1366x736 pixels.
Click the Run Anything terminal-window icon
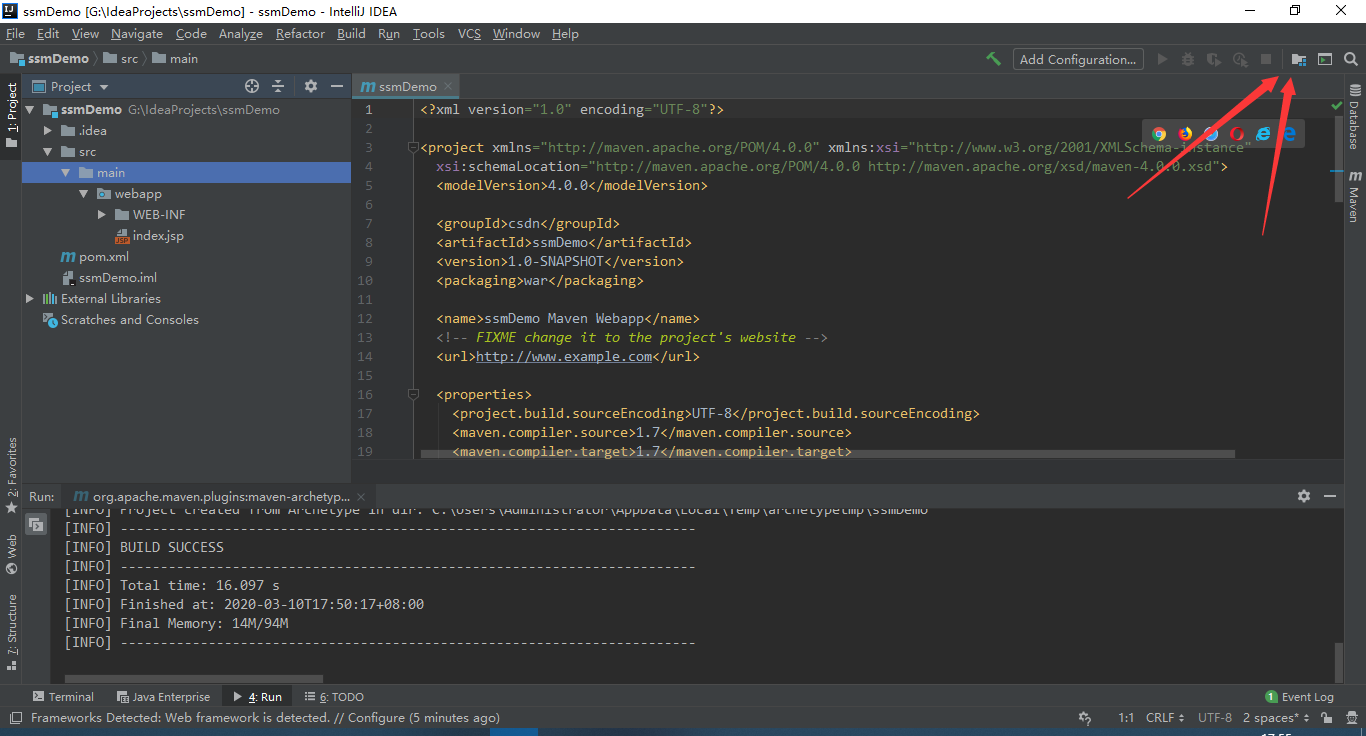[x=1325, y=59]
